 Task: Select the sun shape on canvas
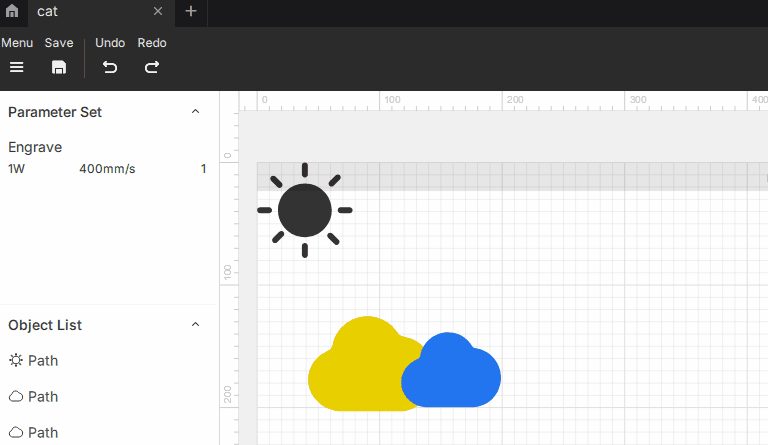(x=305, y=210)
